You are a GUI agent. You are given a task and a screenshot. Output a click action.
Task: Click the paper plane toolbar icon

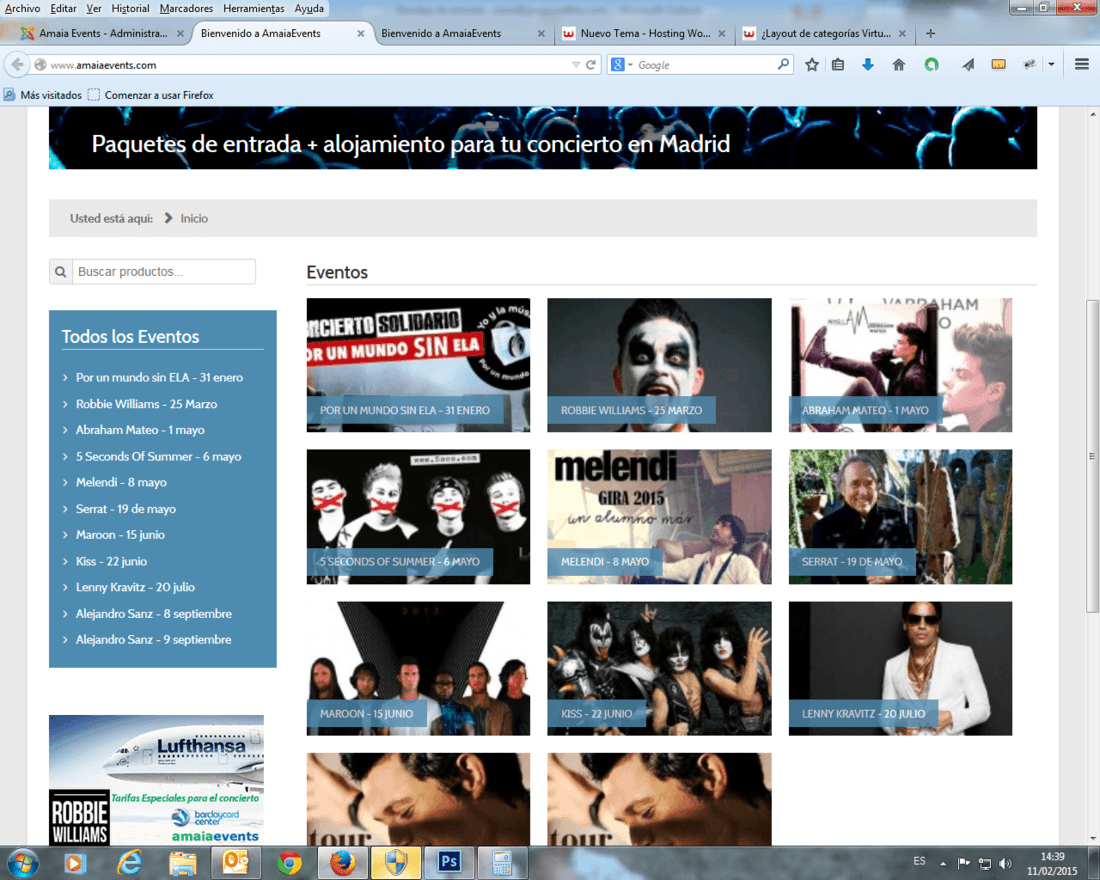tap(968, 65)
